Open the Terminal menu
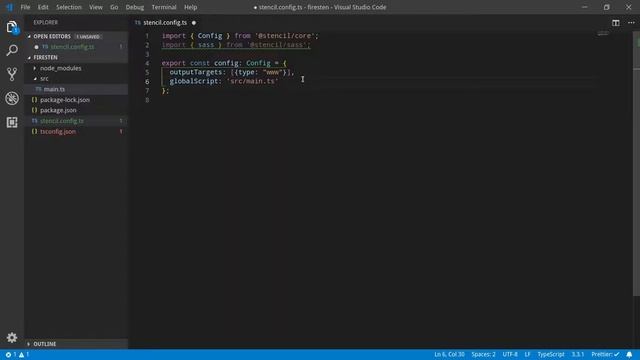The width and height of the screenshot is (640, 360). click(x=164, y=7)
